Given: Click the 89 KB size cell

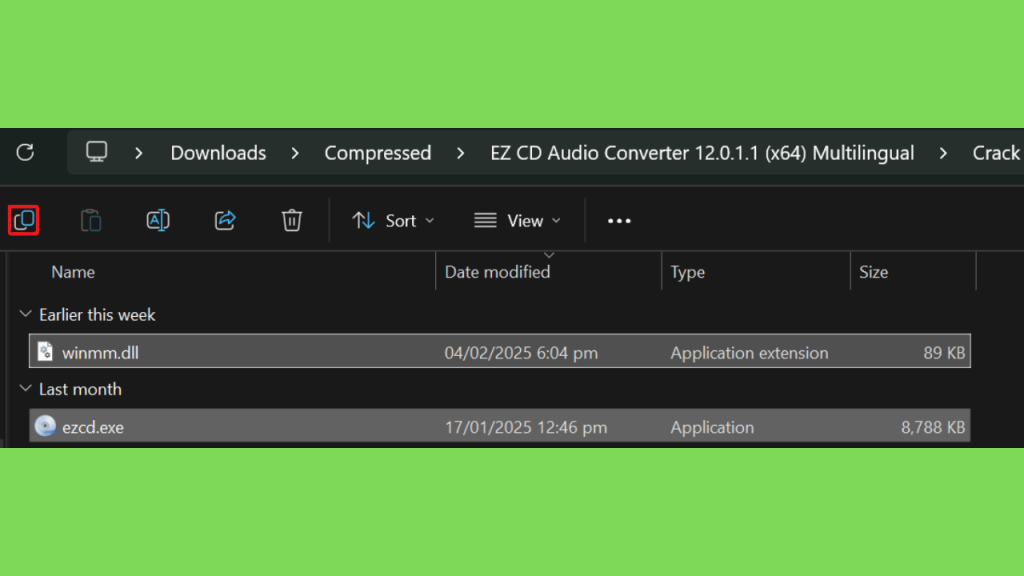Looking at the screenshot, I should pos(944,353).
